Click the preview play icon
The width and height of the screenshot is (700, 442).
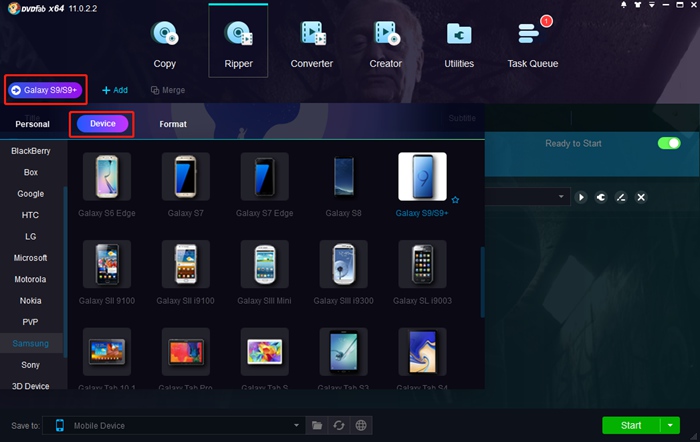click(581, 197)
